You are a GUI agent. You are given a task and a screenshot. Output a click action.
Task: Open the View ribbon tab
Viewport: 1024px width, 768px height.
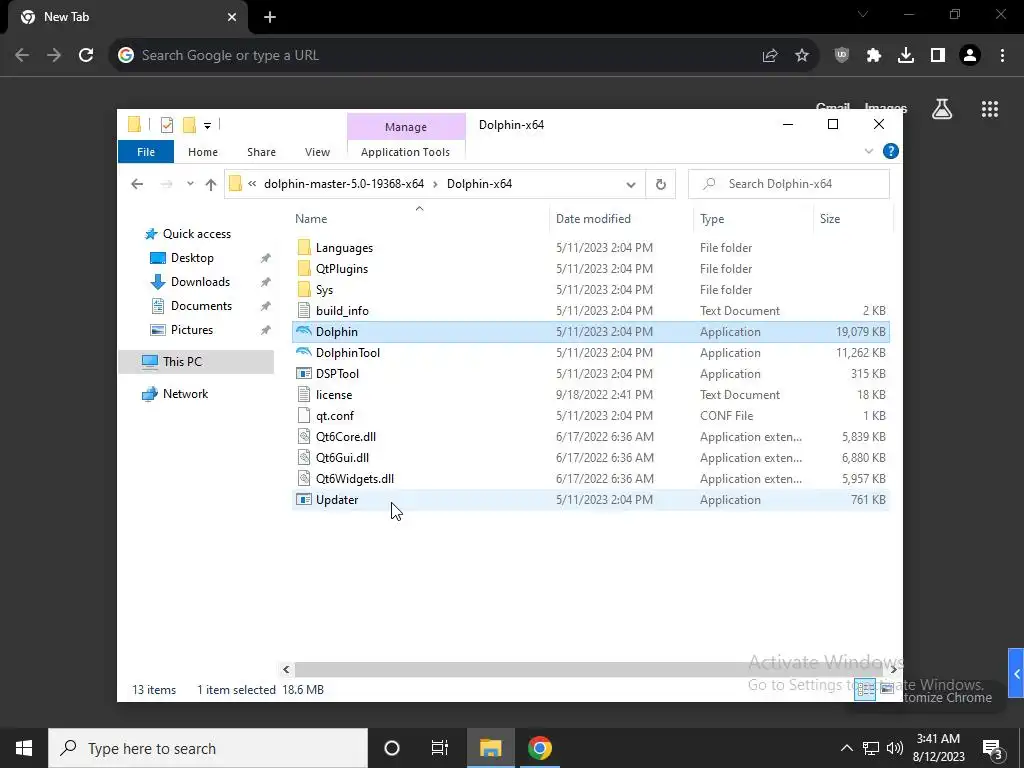coord(317,152)
